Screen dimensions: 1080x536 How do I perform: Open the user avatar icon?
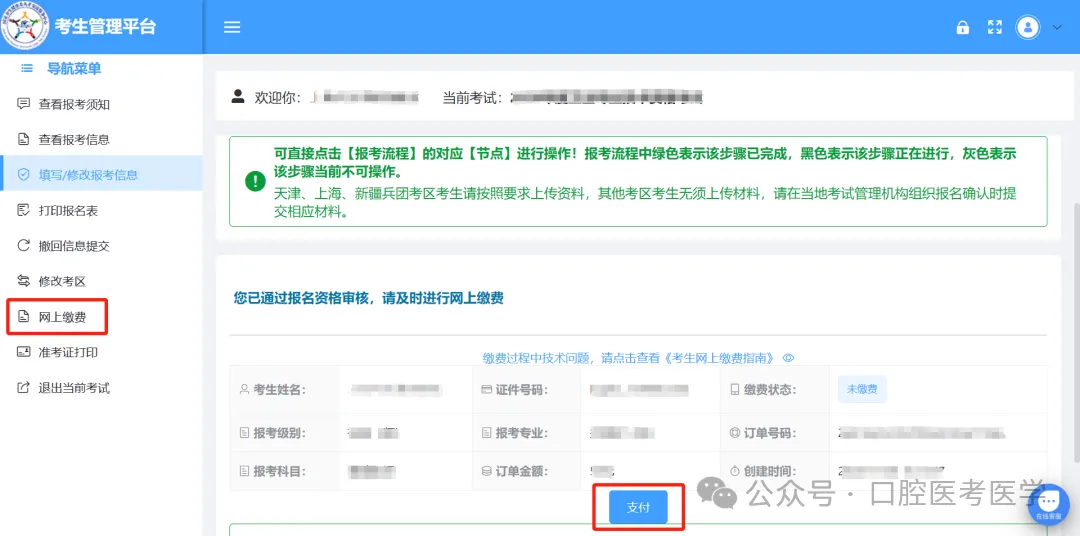1028,28
